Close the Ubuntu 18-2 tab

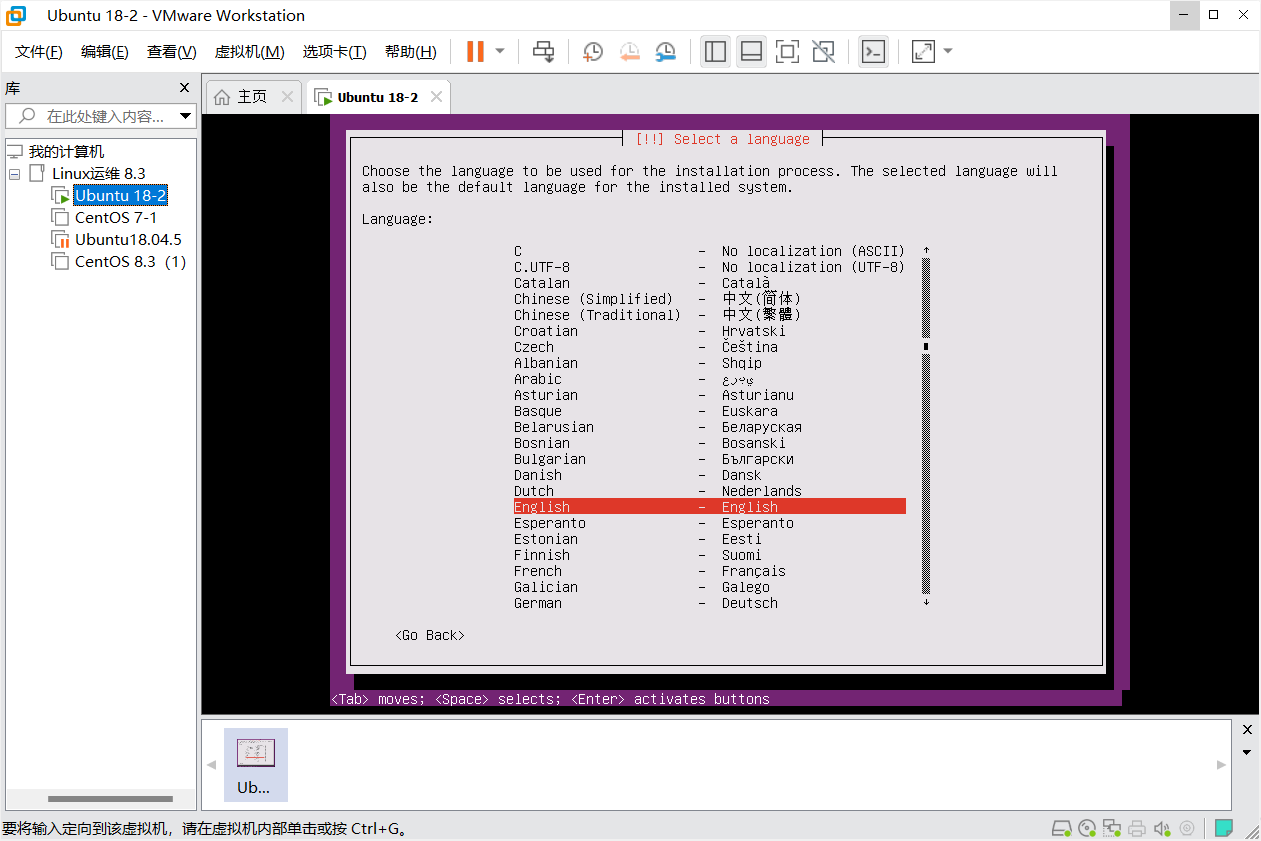coord(436,97)
